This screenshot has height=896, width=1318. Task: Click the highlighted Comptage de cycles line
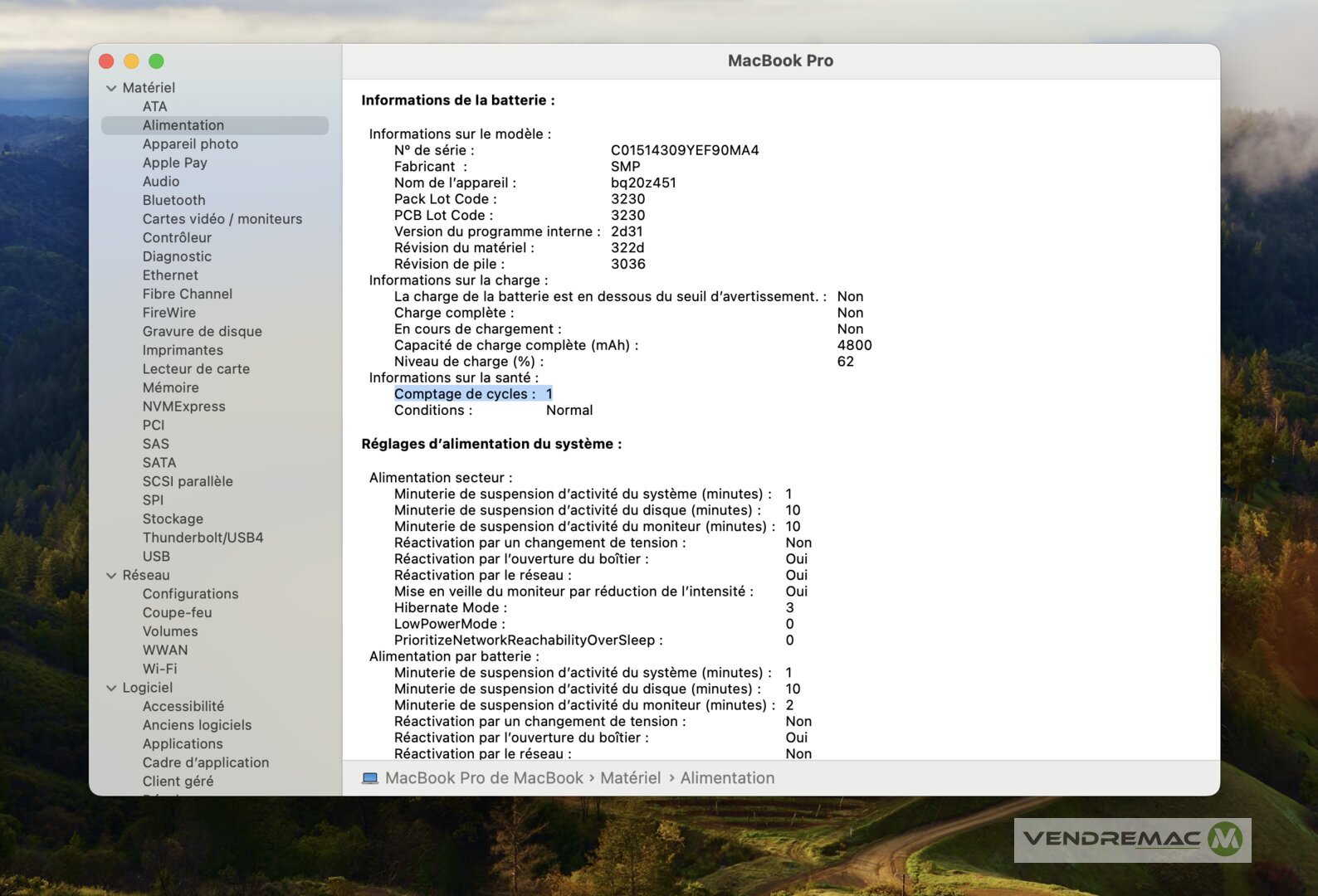coord(472,394)
